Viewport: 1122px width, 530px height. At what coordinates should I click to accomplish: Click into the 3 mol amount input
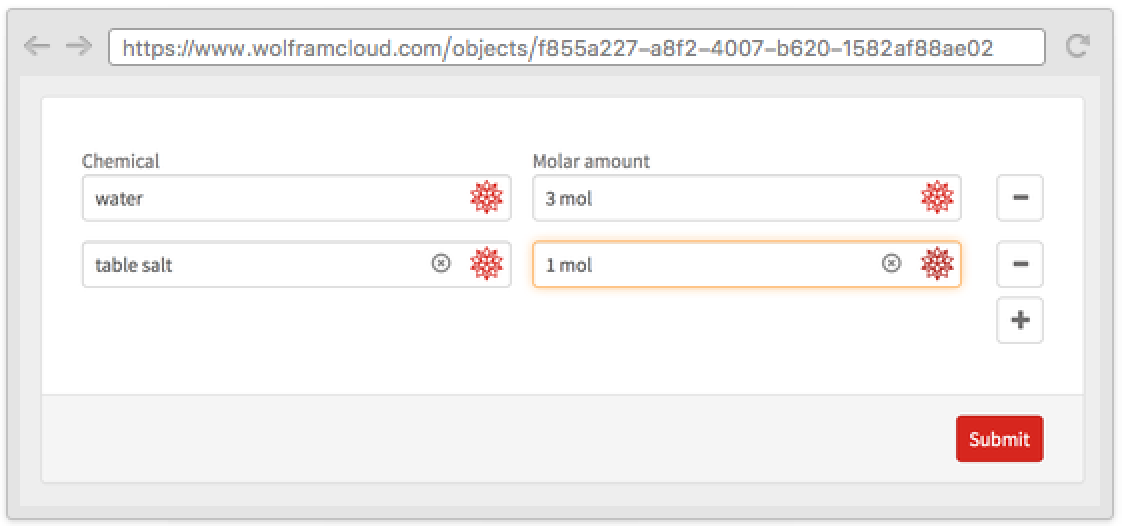point(720,199)
